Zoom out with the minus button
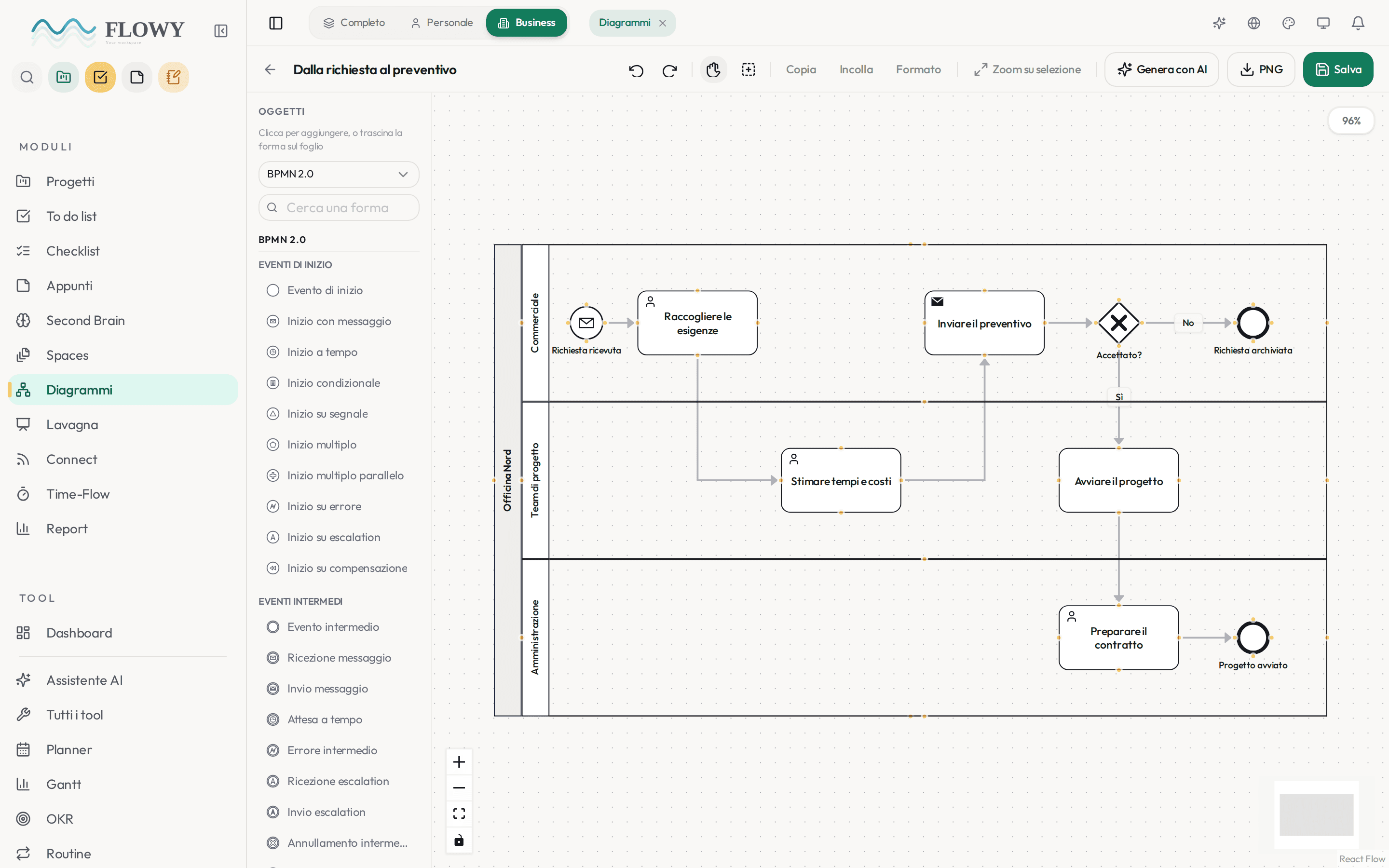1389x868 pixels. point(459,787)
